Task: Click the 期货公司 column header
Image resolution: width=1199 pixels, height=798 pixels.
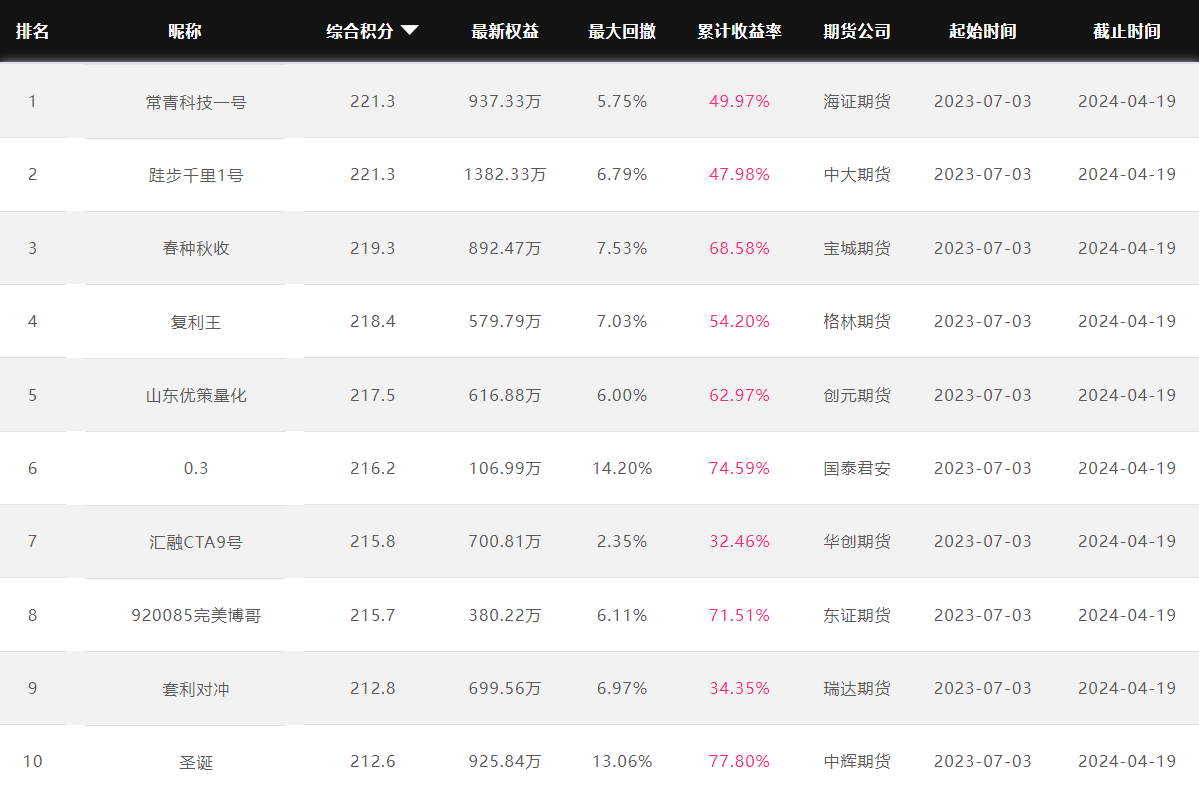Action: coord(857,31)
